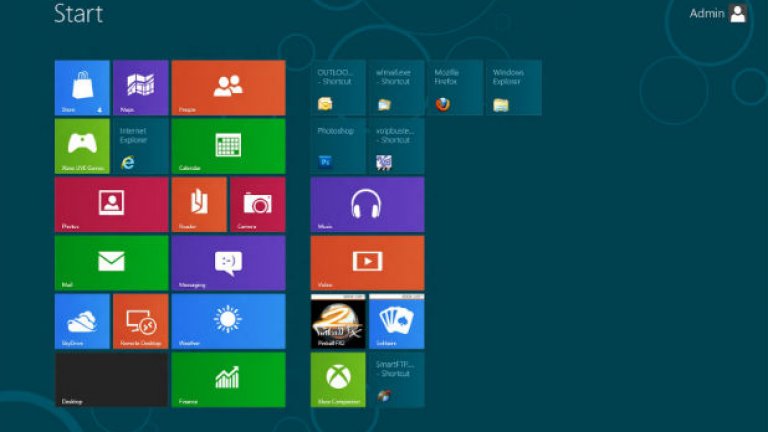The image size is (768, 432).
Task: Open the Finance tile
Action: point(228,379)
